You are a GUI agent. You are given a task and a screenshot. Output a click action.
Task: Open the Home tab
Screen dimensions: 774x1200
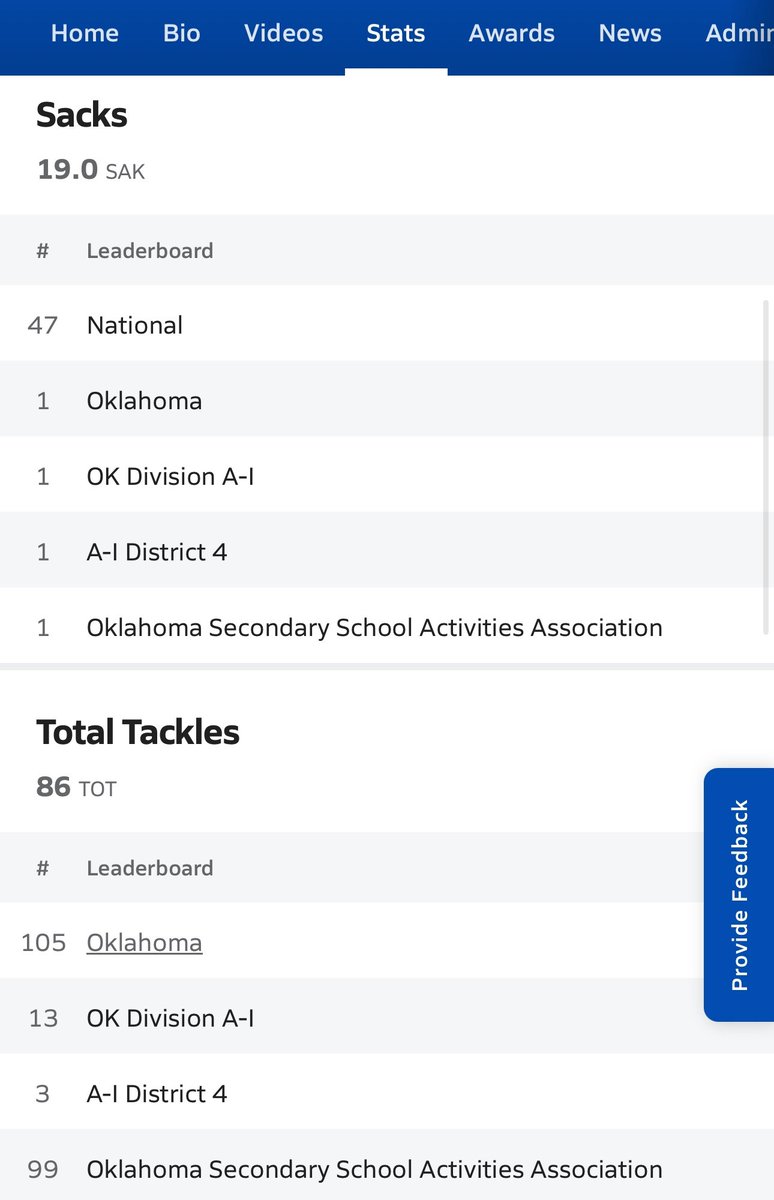[85, 33]
